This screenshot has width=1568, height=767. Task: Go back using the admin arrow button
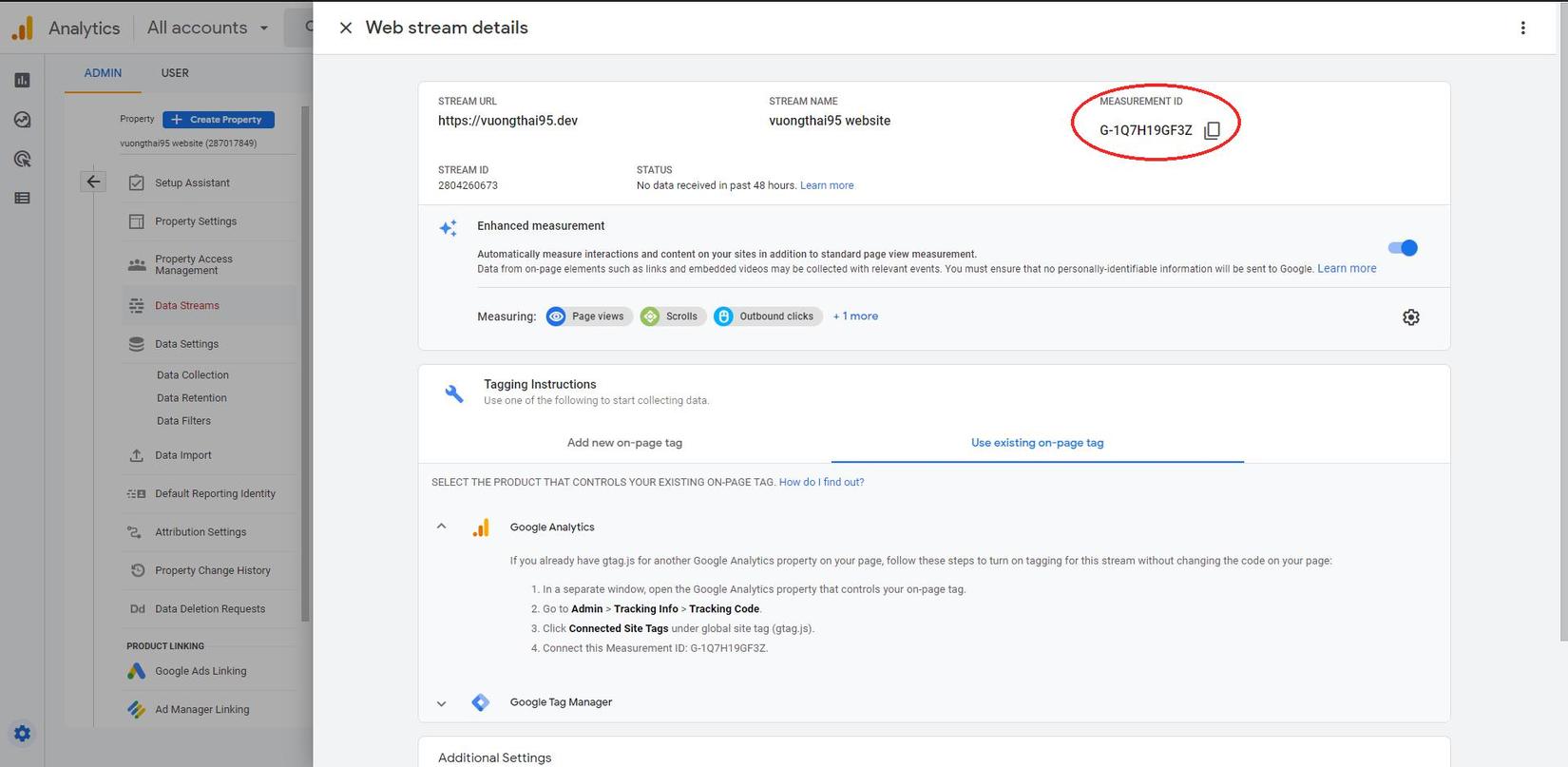pos(93,182)
